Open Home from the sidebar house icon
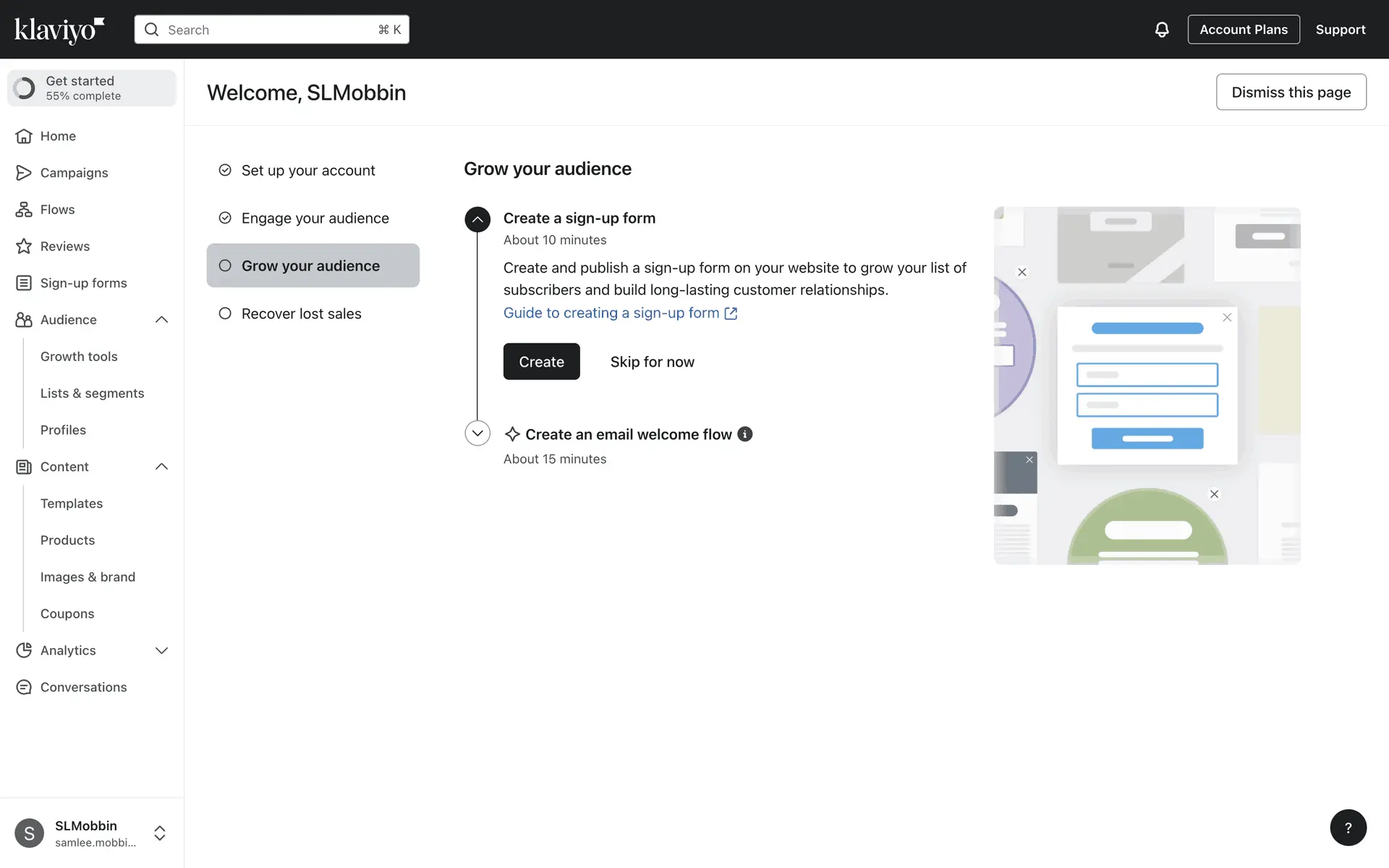Viewport: 1389px width, 868px height. coord(24,136)
